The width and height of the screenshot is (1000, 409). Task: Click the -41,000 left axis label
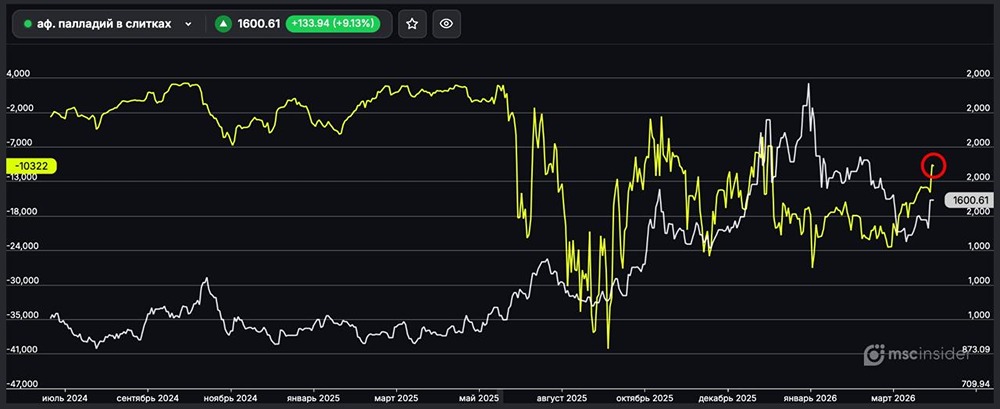point(20,350)
